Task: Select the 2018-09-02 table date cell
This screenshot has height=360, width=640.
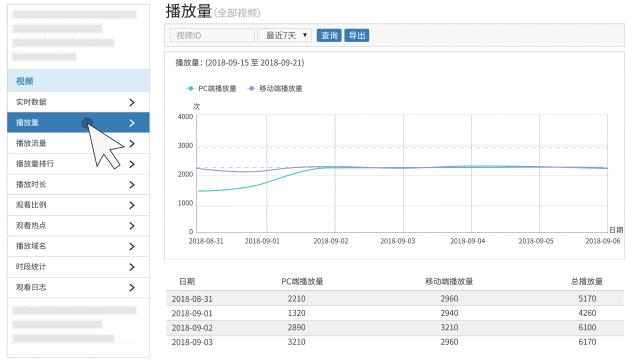Action: (x=192, y=328)
